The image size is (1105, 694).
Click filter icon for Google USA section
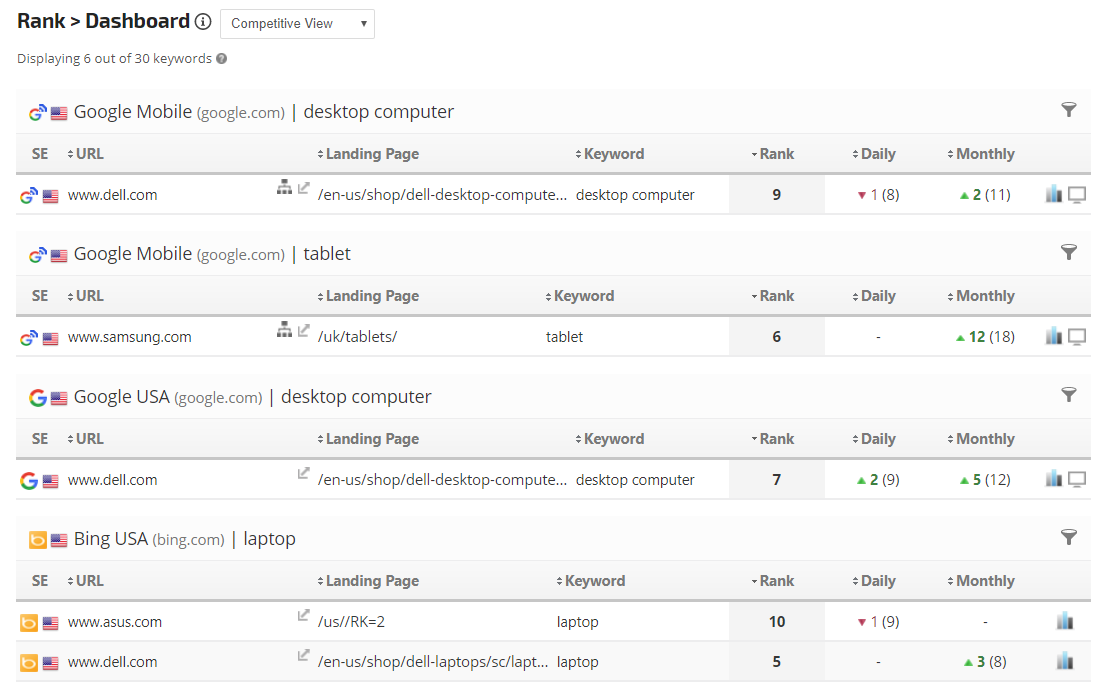1068,395
